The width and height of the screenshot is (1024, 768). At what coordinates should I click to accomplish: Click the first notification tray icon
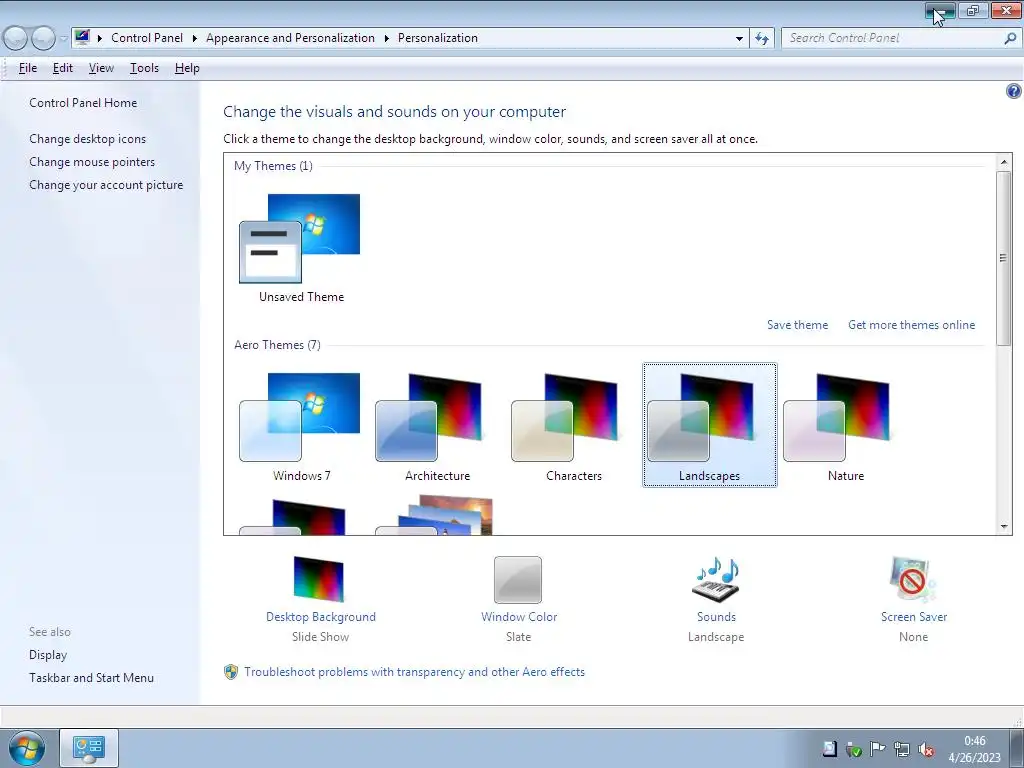[x=829, y=749]
